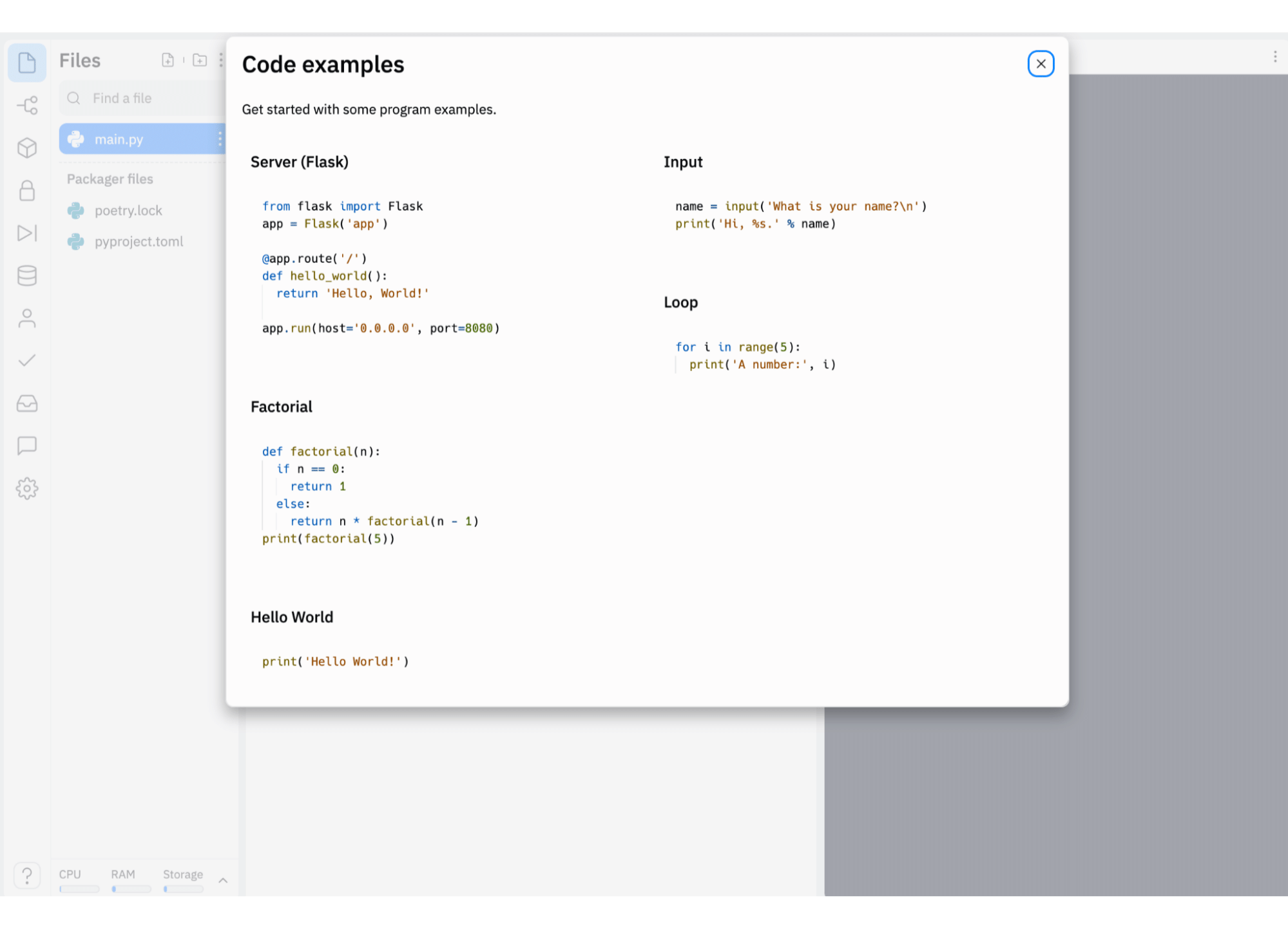Open the Debugger play-step icon
1288x929 pixels.
pos(27,233)
